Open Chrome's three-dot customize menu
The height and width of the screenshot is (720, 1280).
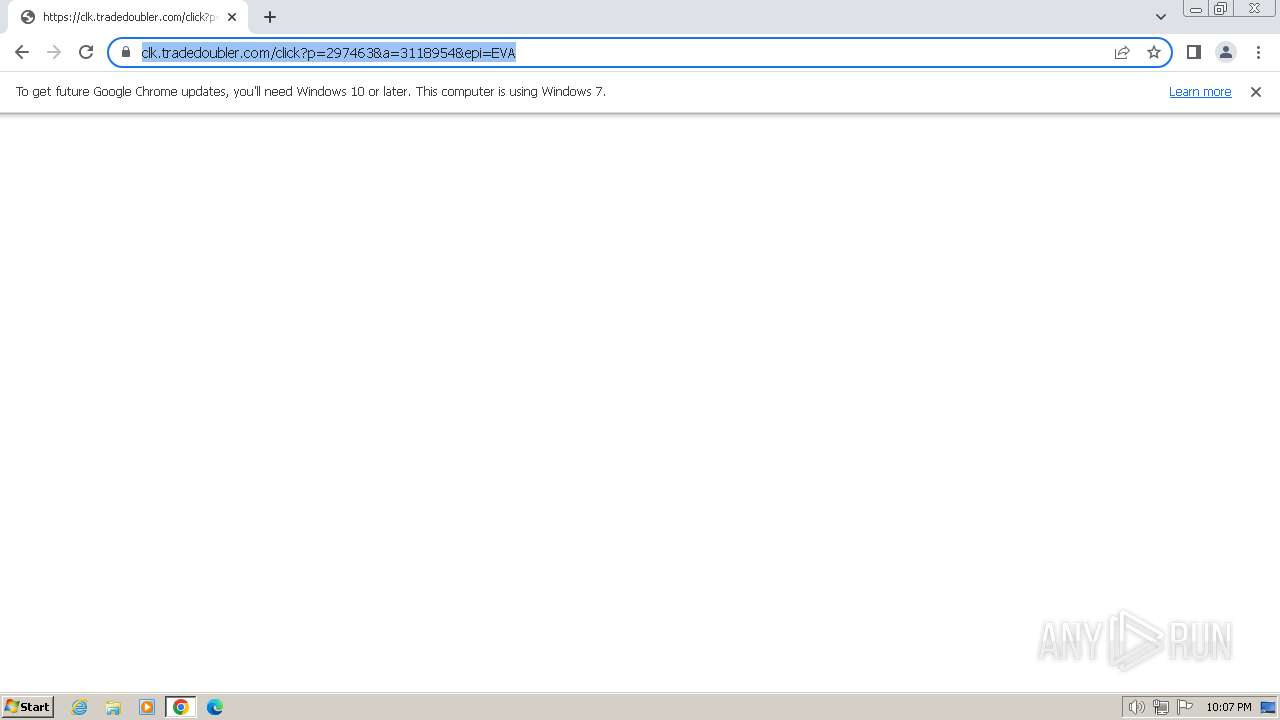1258,52
